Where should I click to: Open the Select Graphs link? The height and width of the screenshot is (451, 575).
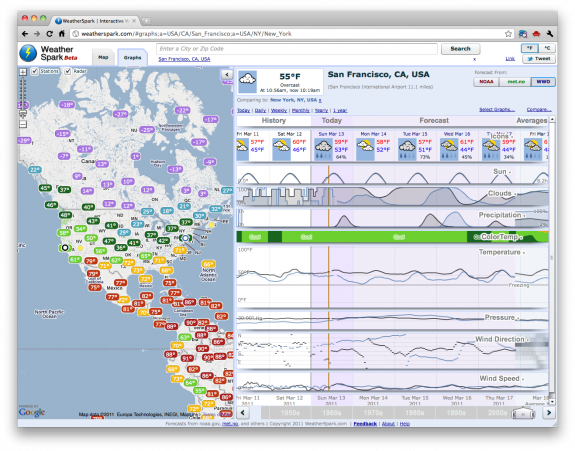pos(497,110)
